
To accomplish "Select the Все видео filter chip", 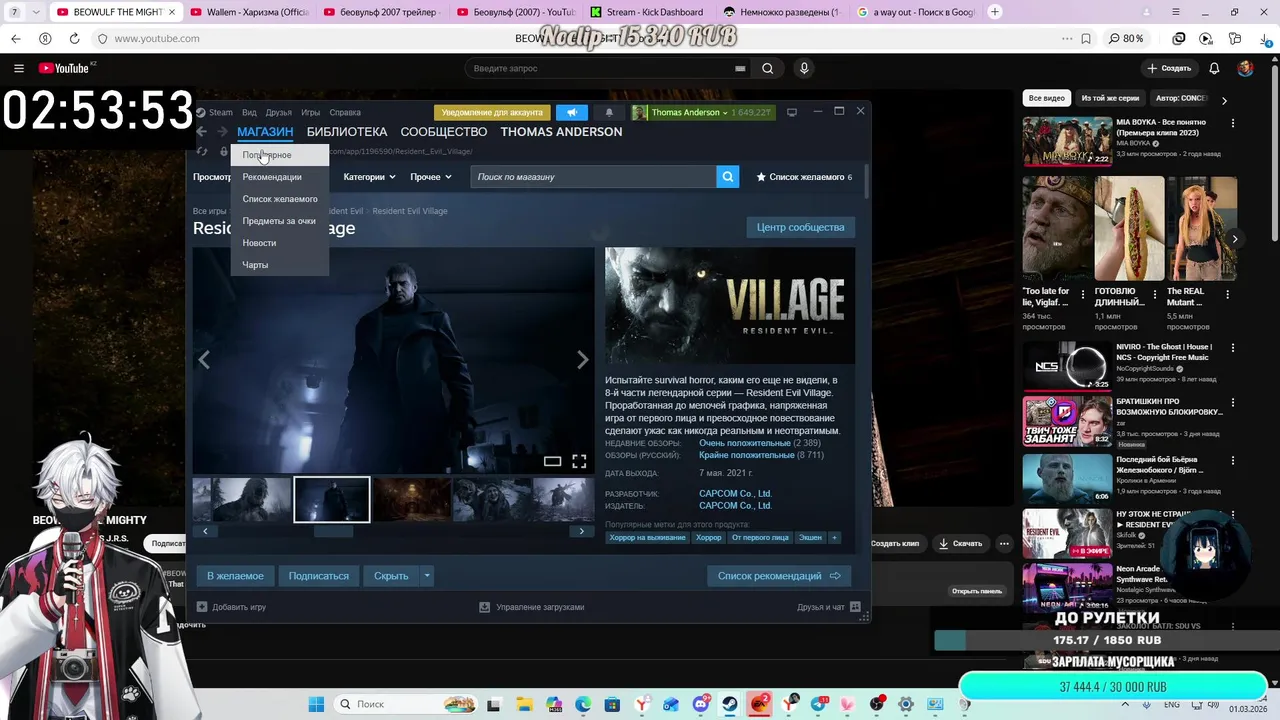I will pyautogui.click(x=1046, y=99).
